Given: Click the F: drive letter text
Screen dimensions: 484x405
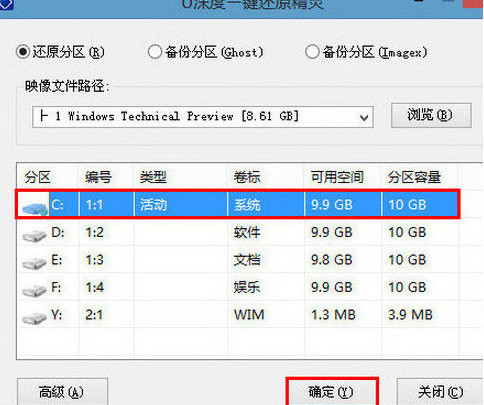Looking at the screenshot, I should [56, 287].
